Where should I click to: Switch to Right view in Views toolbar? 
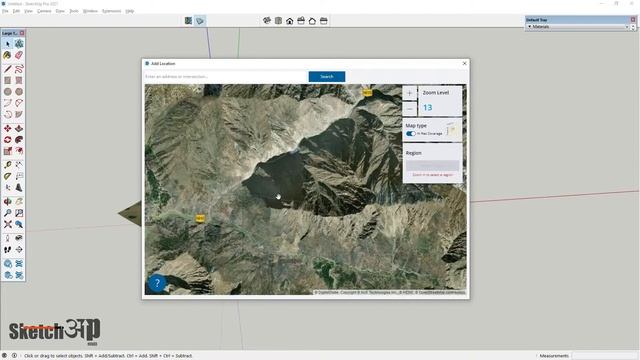[x=301, y=21]
